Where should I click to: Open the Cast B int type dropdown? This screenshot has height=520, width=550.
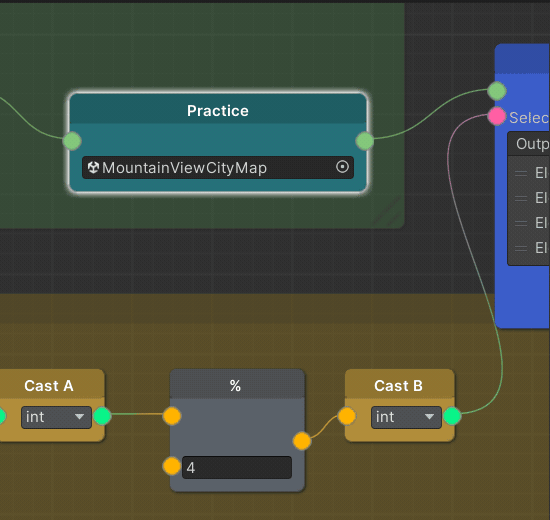point(406,417)
